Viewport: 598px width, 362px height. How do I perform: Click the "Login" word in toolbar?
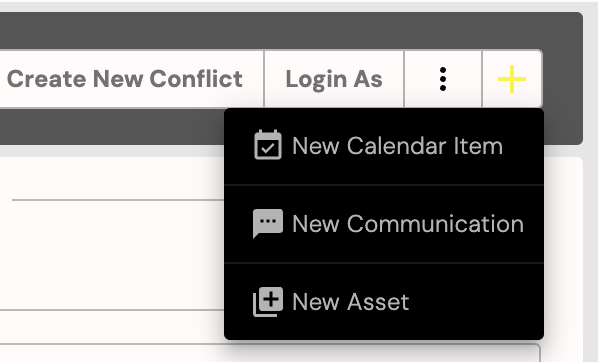[316, 80]
